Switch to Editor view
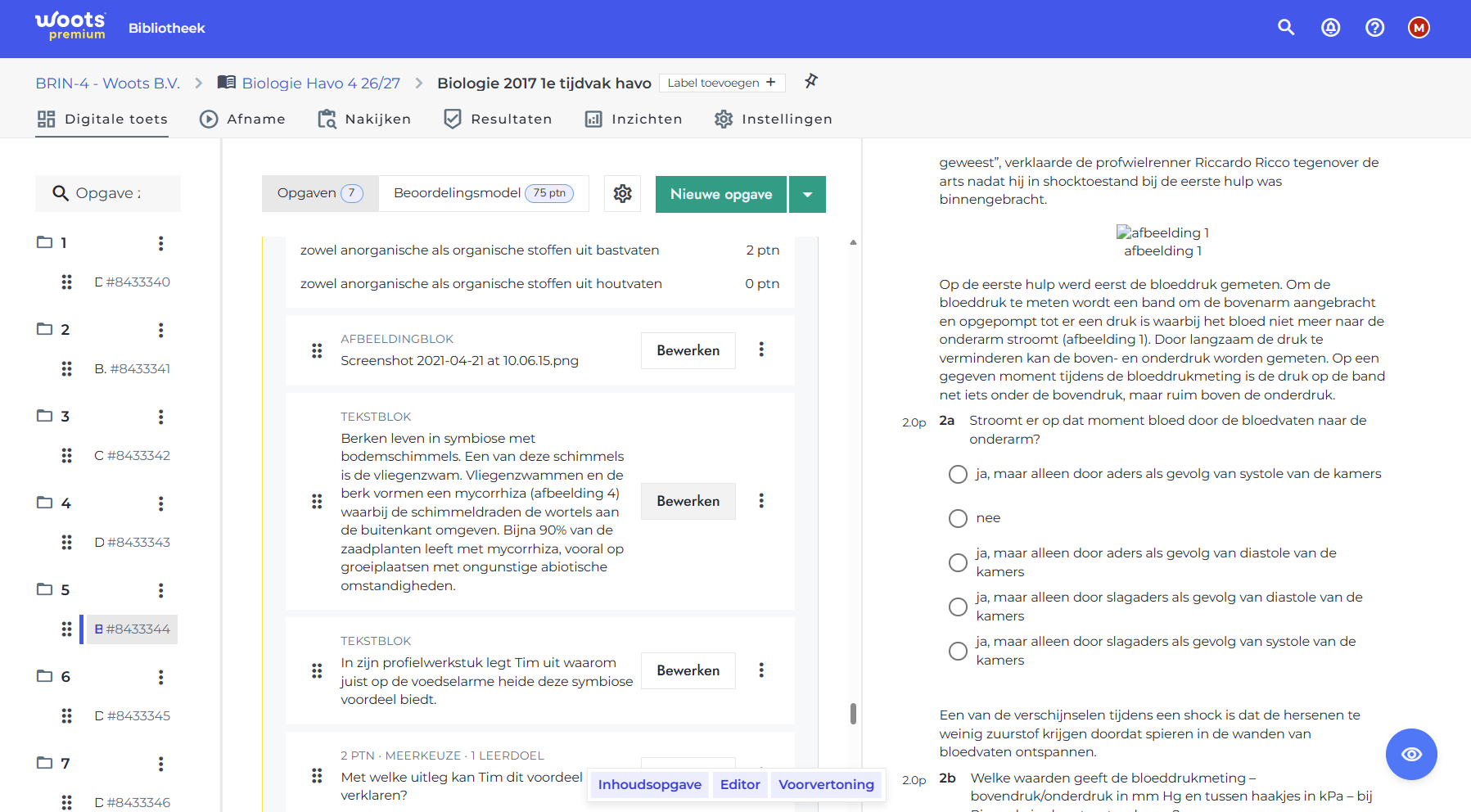This screenshot has height=812, width=1471. pos(740,785)
